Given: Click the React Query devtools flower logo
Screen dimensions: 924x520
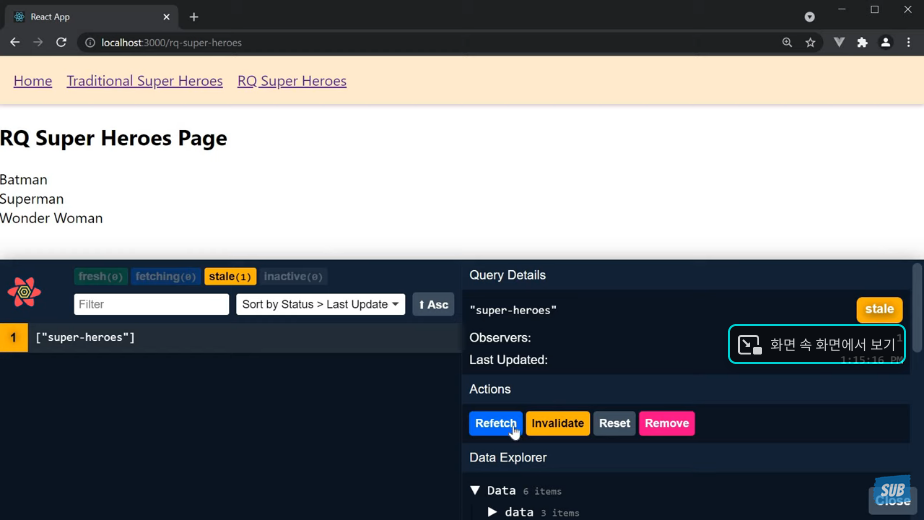Looking at the screenshot, I should 24,292.
